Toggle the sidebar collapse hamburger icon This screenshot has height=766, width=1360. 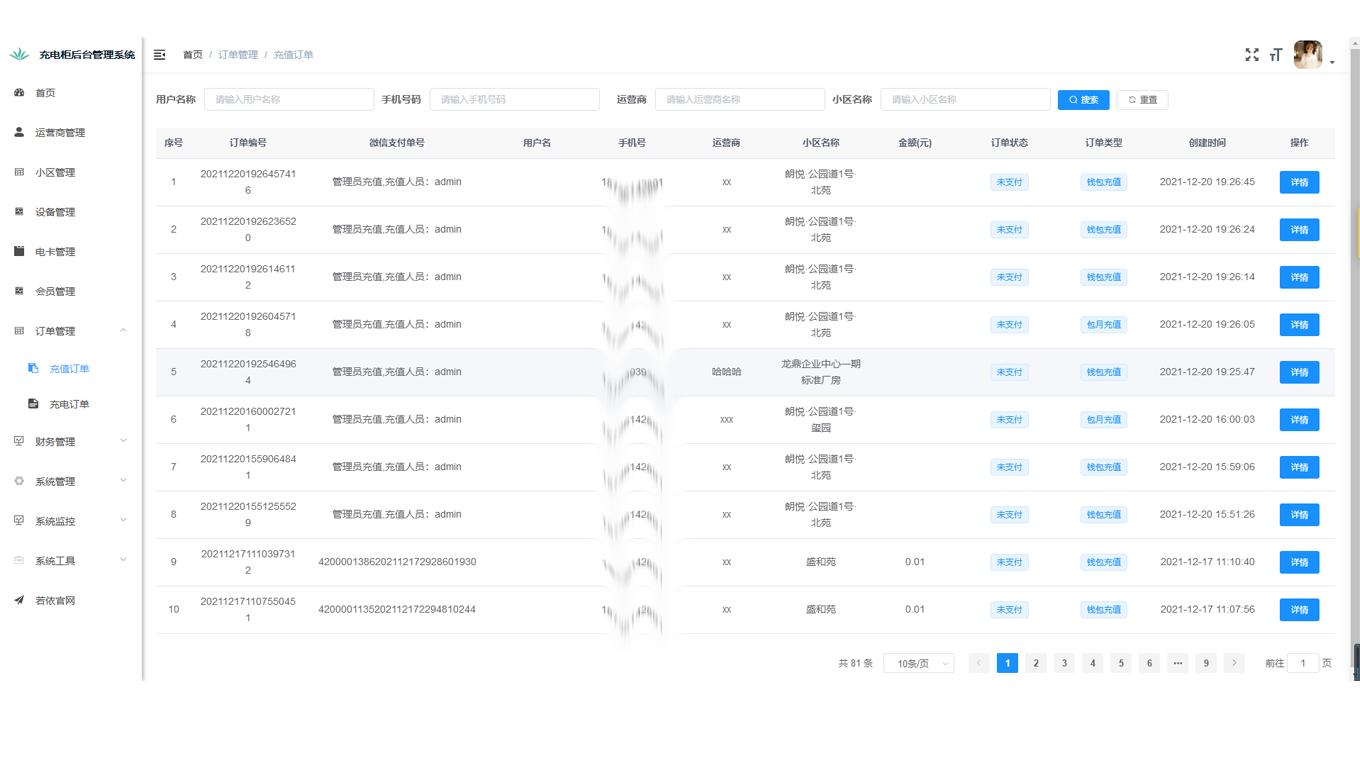pyautogui.click(x=159, y=55)
